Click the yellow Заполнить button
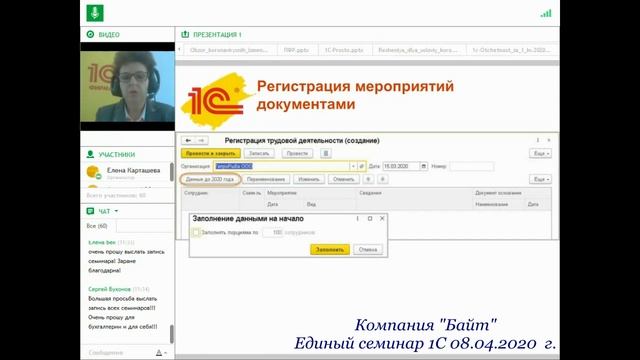 coord(330,249)
